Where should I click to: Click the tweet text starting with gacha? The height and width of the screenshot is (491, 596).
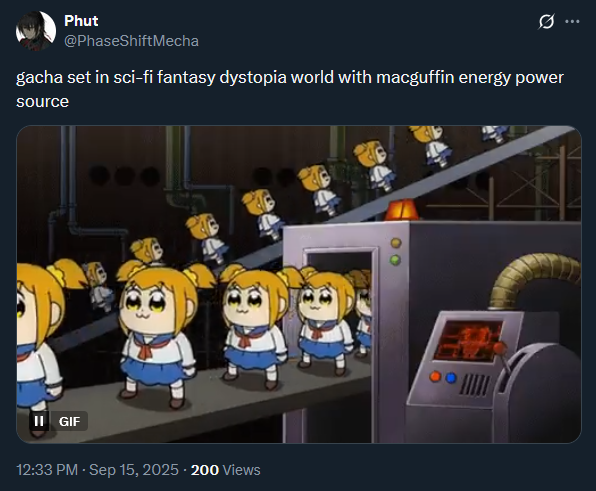(x=290, y=89)
